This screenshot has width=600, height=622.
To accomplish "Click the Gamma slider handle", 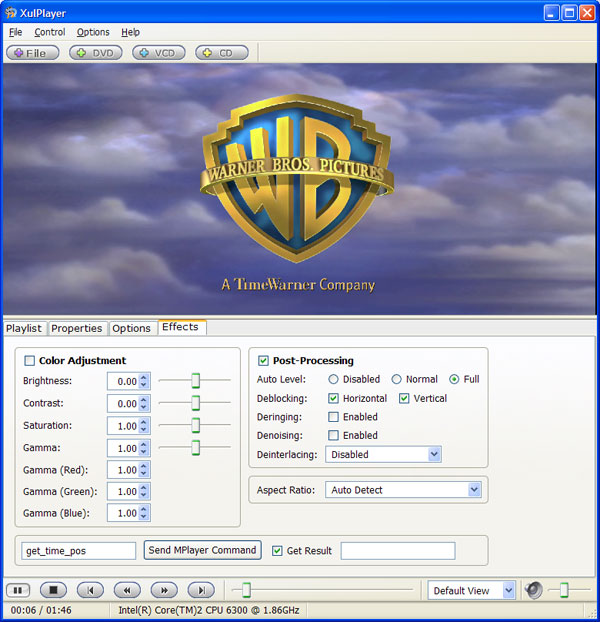I will (196, 447).
